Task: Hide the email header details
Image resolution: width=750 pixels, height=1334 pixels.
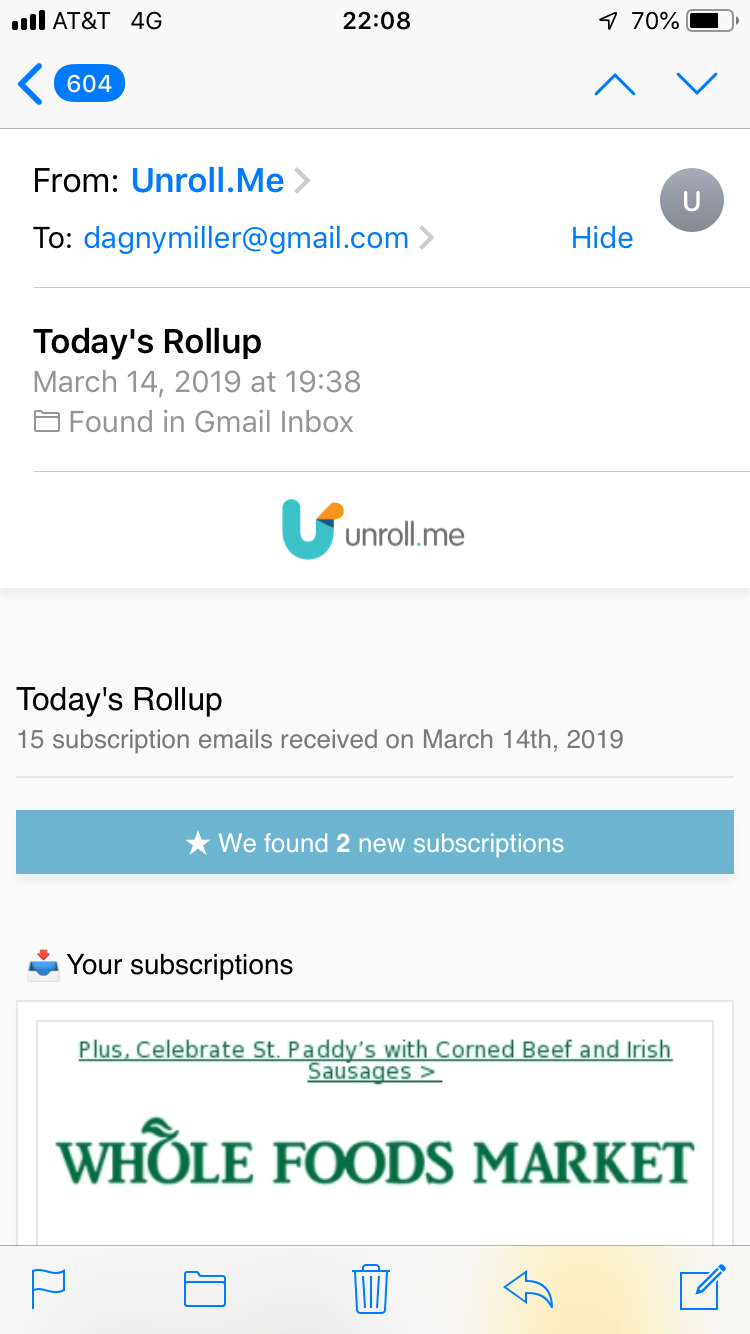Action: [x=602, y=238]
